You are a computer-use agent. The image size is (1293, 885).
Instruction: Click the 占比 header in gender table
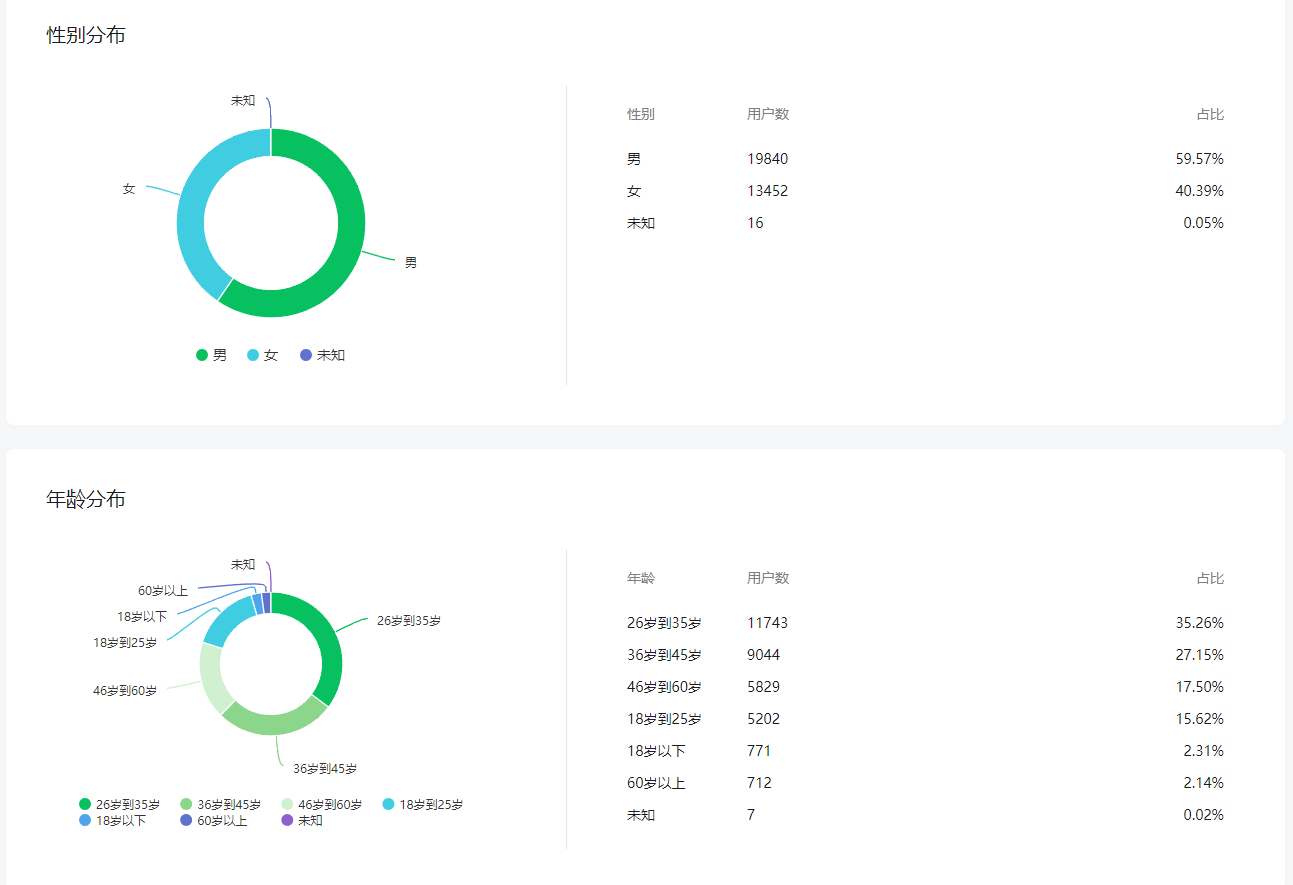[x=1210, y=114]
